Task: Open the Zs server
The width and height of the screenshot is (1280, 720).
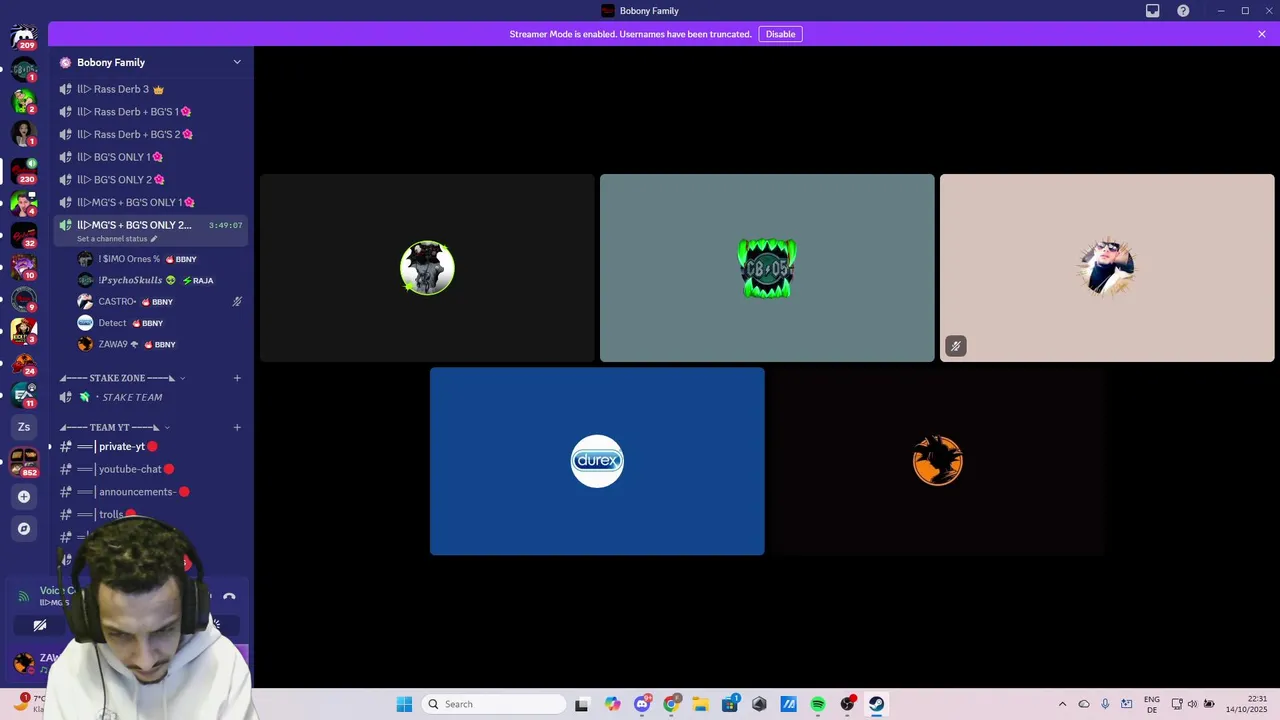Action: click(24, 427)
